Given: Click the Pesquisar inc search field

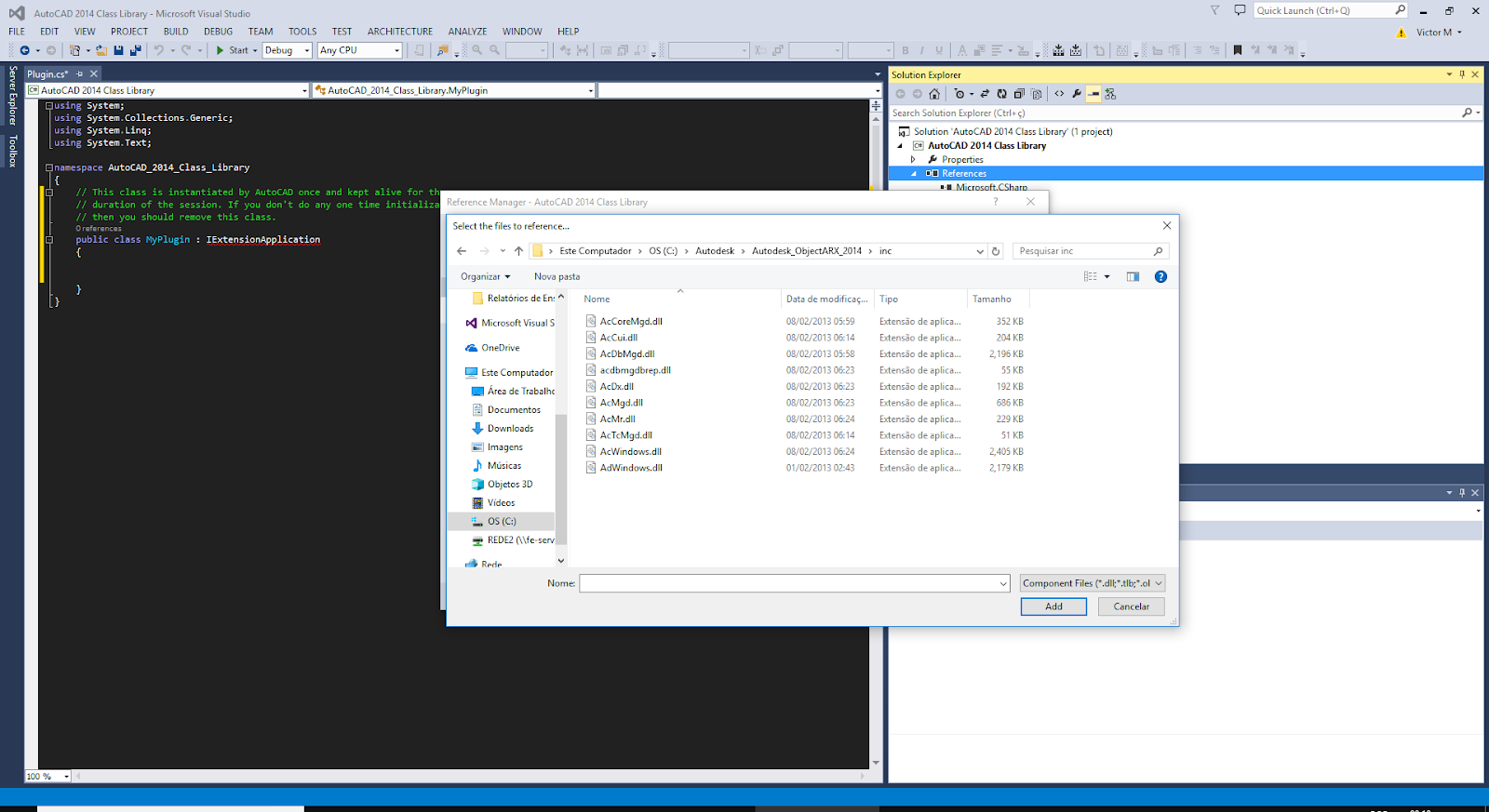Looking at the screenshot, I should coord(1090,251).
